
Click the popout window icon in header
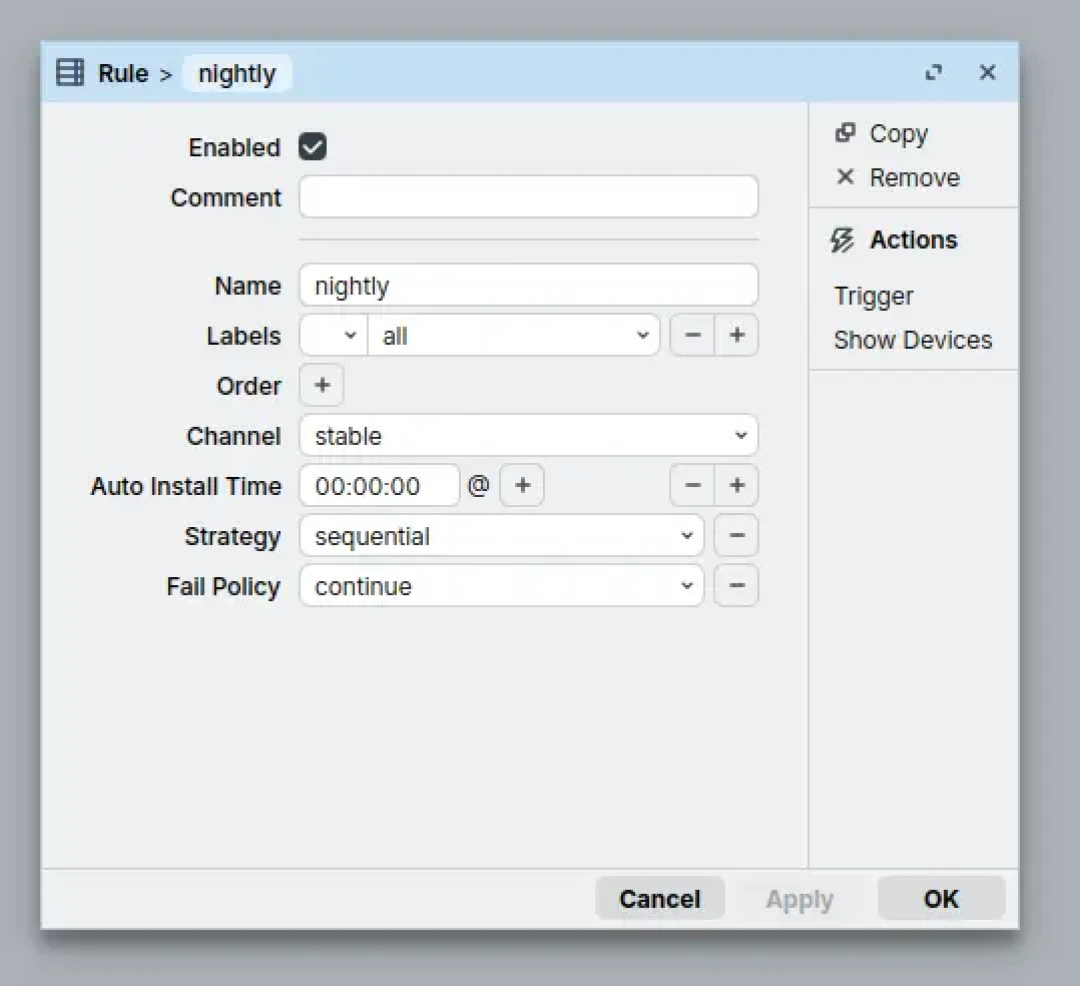933,72
